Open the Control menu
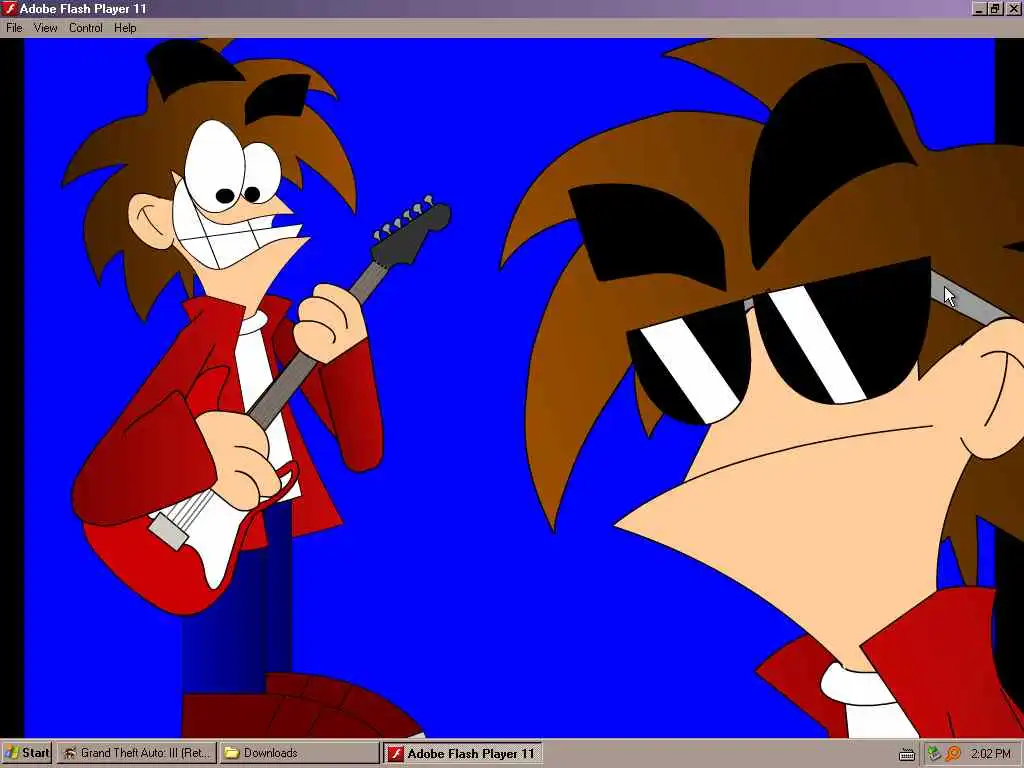The image size is (1024, 768). coord(86,28)
